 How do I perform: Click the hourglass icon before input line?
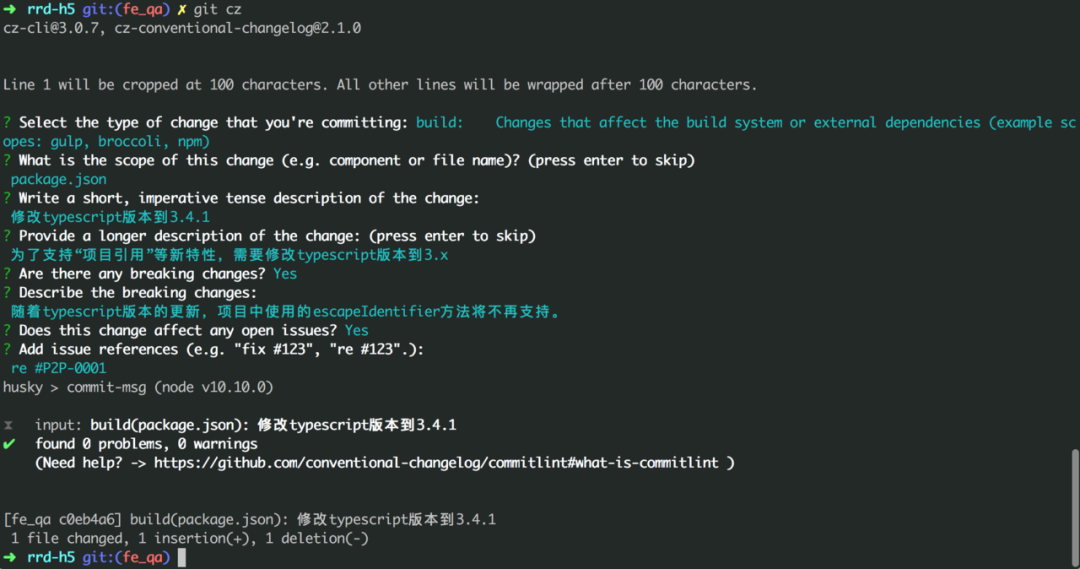[8, 426]
